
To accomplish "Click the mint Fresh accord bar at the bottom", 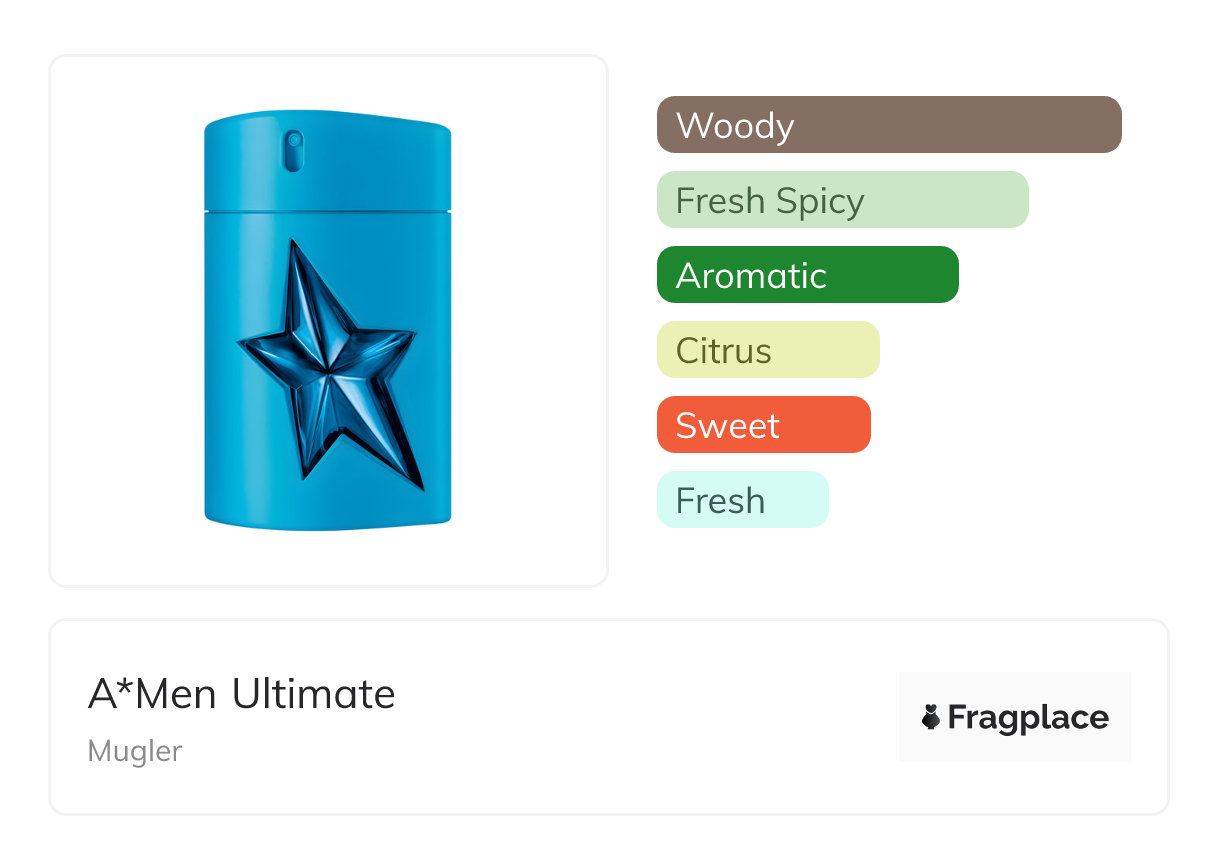I will (x=742, y=500).
